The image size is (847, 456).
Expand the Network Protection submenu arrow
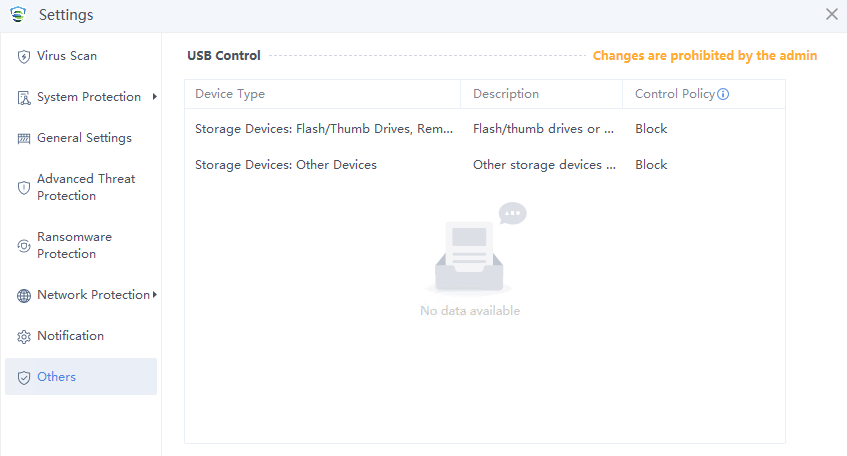[x=155, y=295]
